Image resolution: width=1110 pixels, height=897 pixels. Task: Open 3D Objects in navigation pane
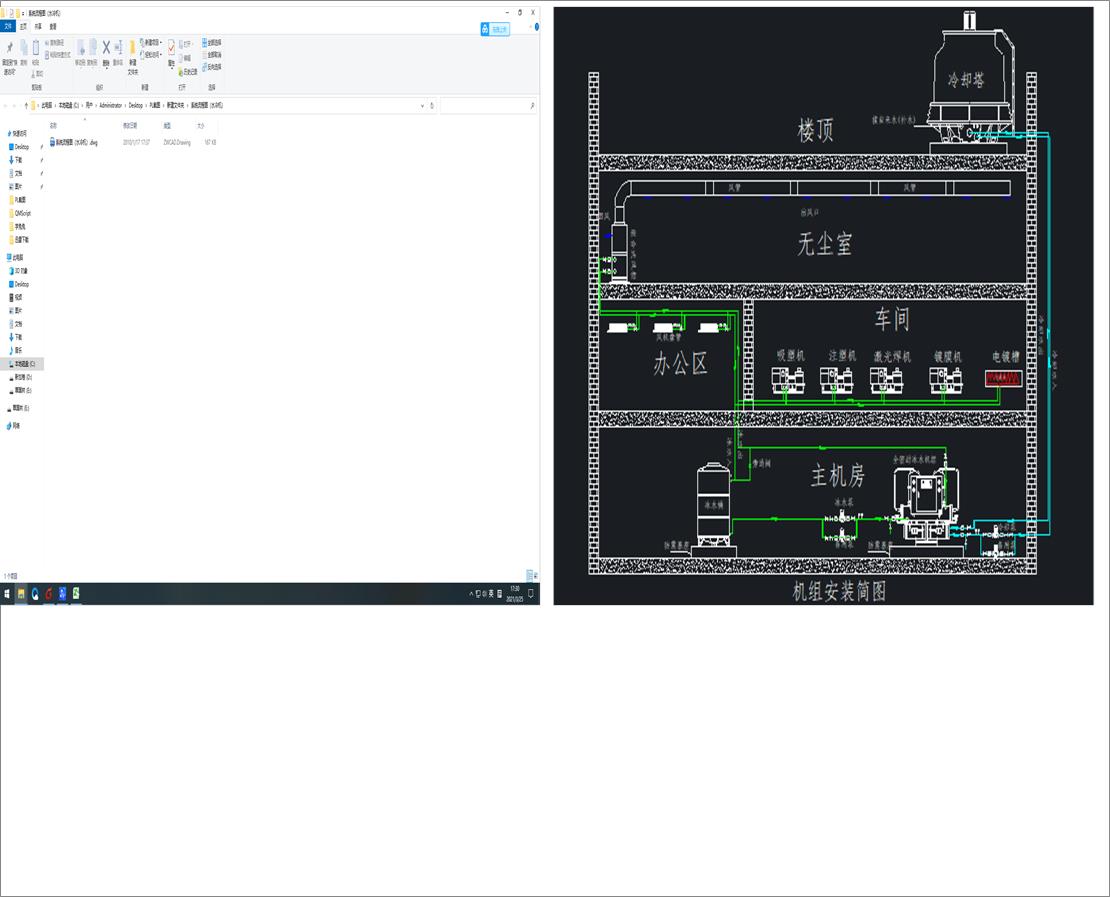(x=18, y=271)
